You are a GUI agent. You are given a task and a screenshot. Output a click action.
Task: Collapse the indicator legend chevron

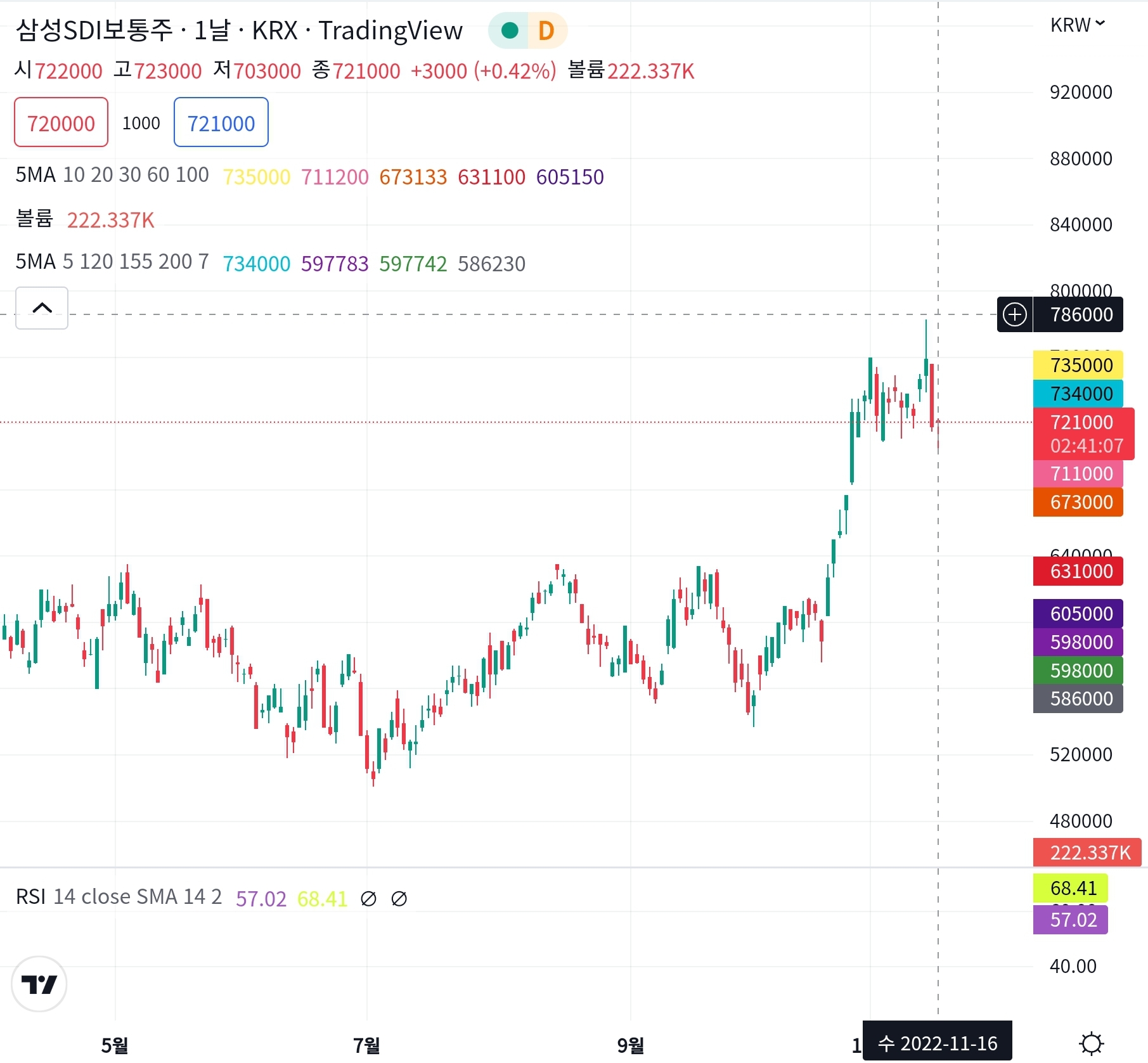[42, 308]
